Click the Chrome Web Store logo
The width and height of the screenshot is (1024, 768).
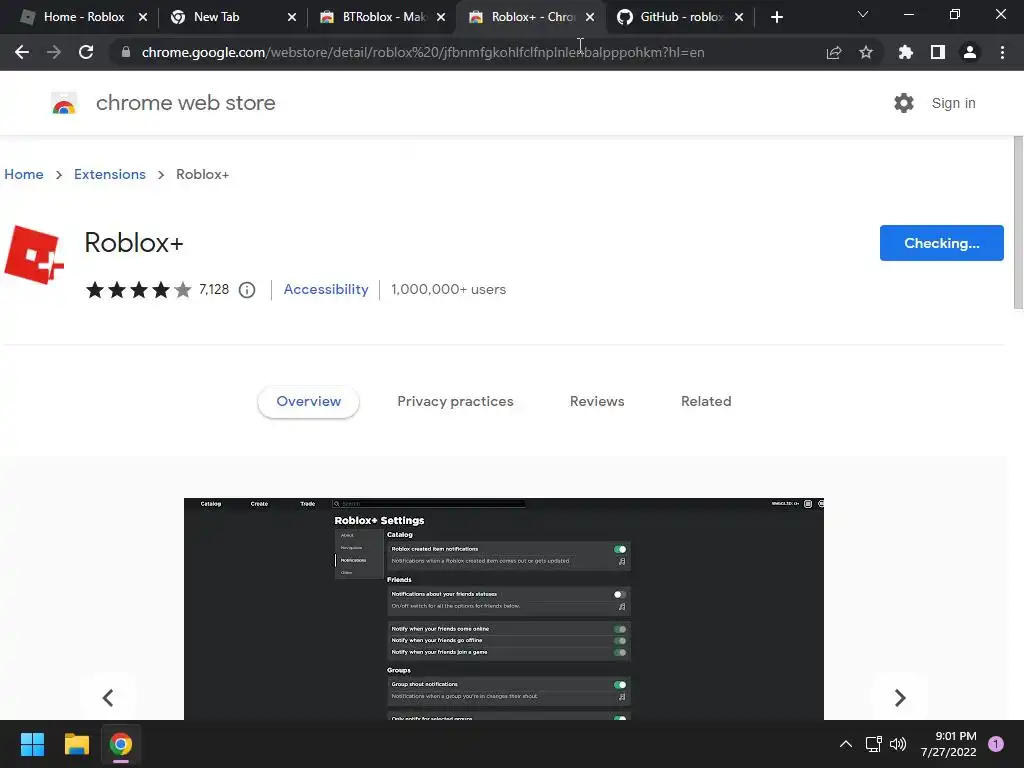[x=64, y=103]
